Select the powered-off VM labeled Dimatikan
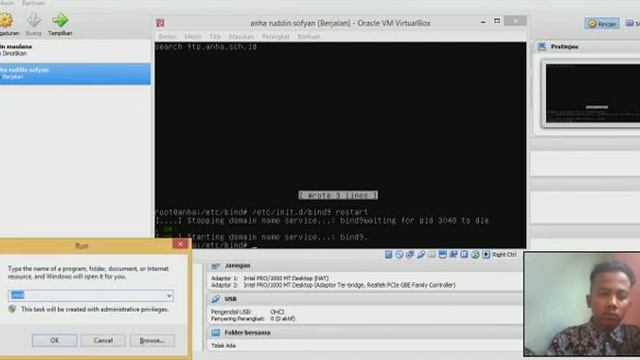Image resolution: width=640 pixels, height=360 pixels. pos(75,50)
